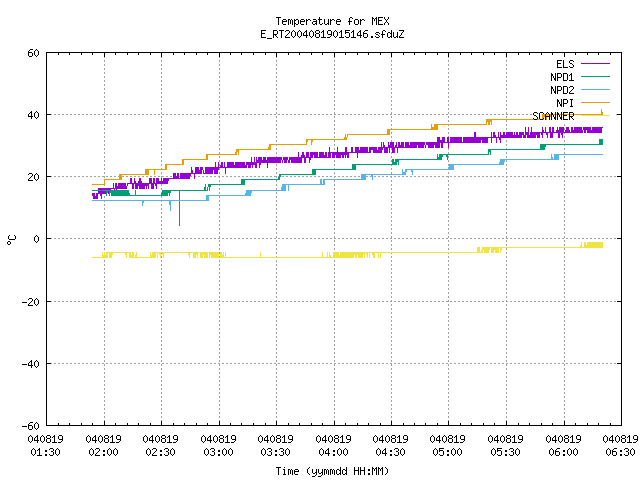640x480 pixels.
Task: Click the x-axis tick label 05:30
Action: pos(506,452)
